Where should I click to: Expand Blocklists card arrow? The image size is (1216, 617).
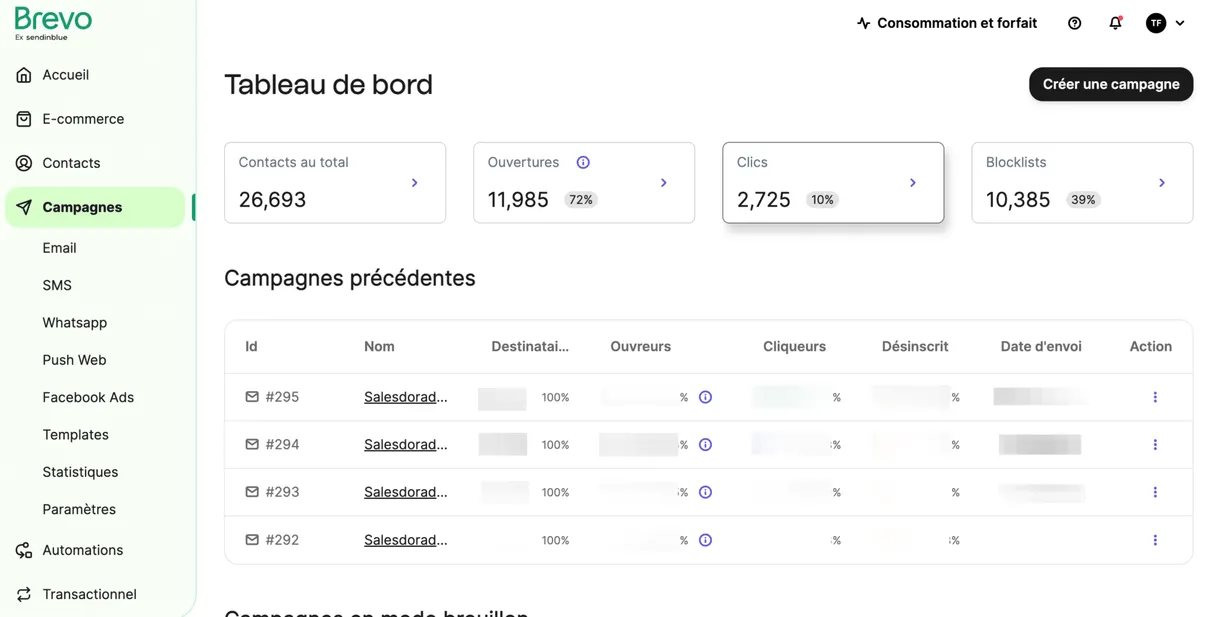[1162, 183]
